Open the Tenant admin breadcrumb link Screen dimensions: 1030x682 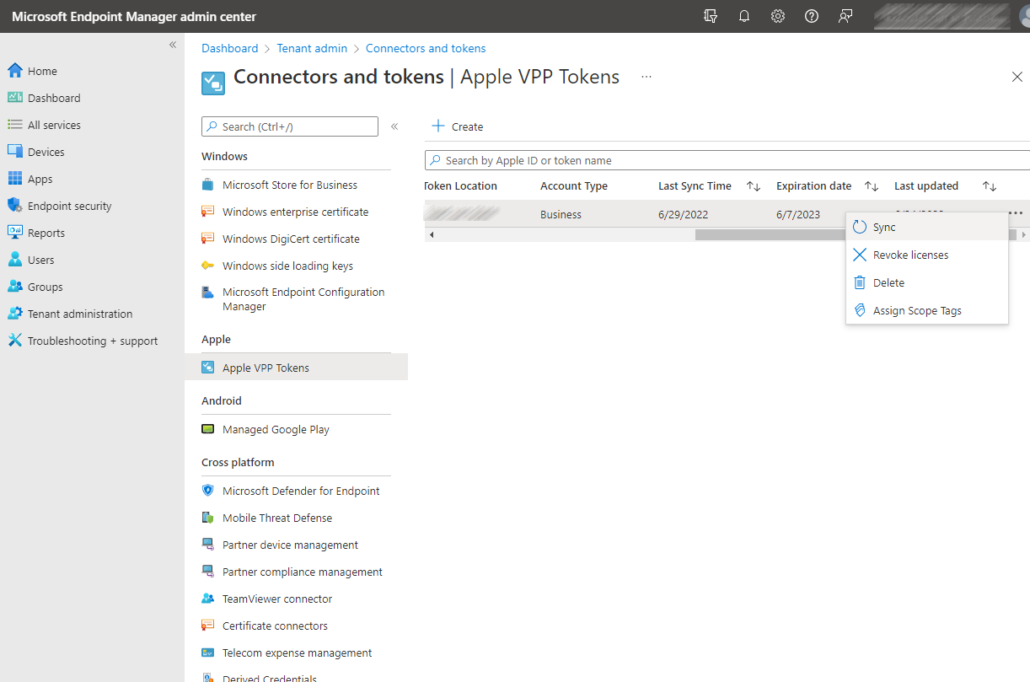pyautogui.click(x=311, y=48)
